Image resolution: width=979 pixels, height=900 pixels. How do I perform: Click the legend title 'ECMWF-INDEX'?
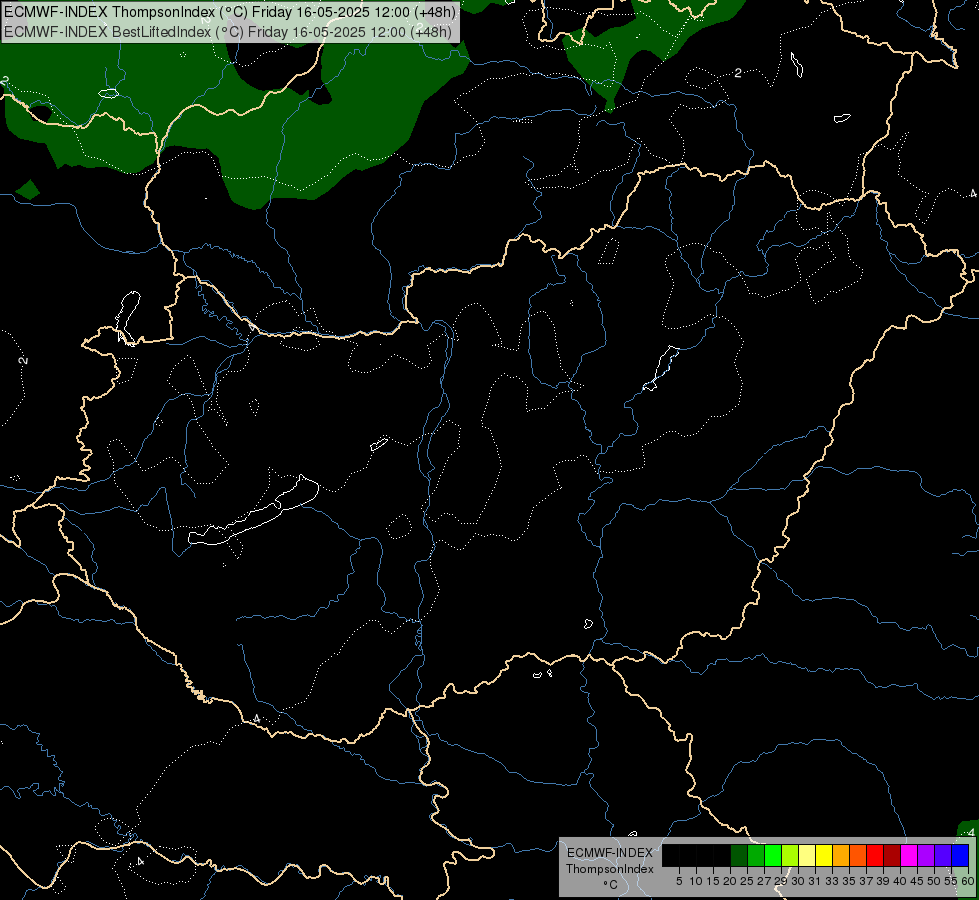coord(610,853)
